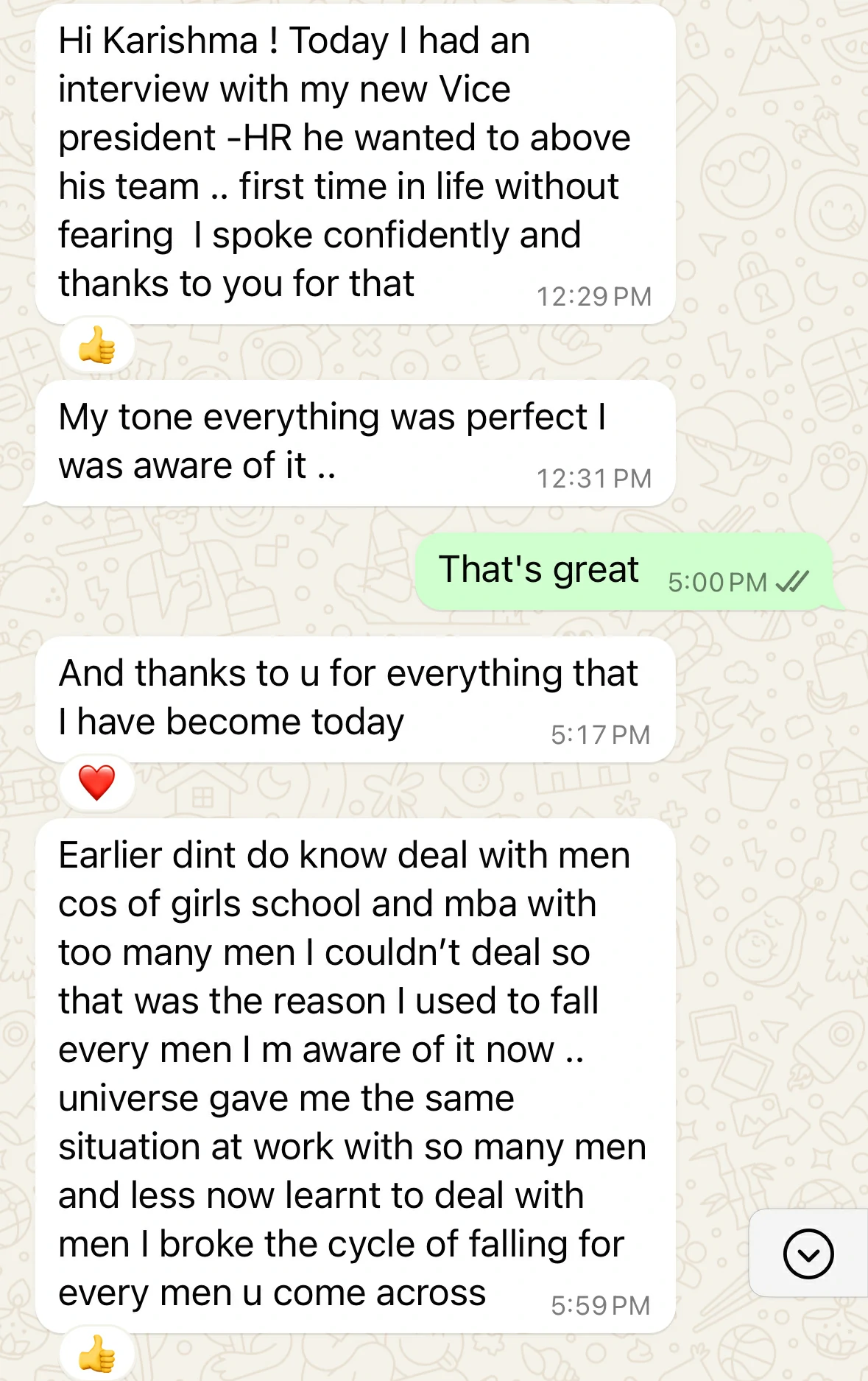The width and height of the screenshot is (868, 1381).
Task: Tap the scroll-to-bottom chevron button
Action: pos(808,1253)
